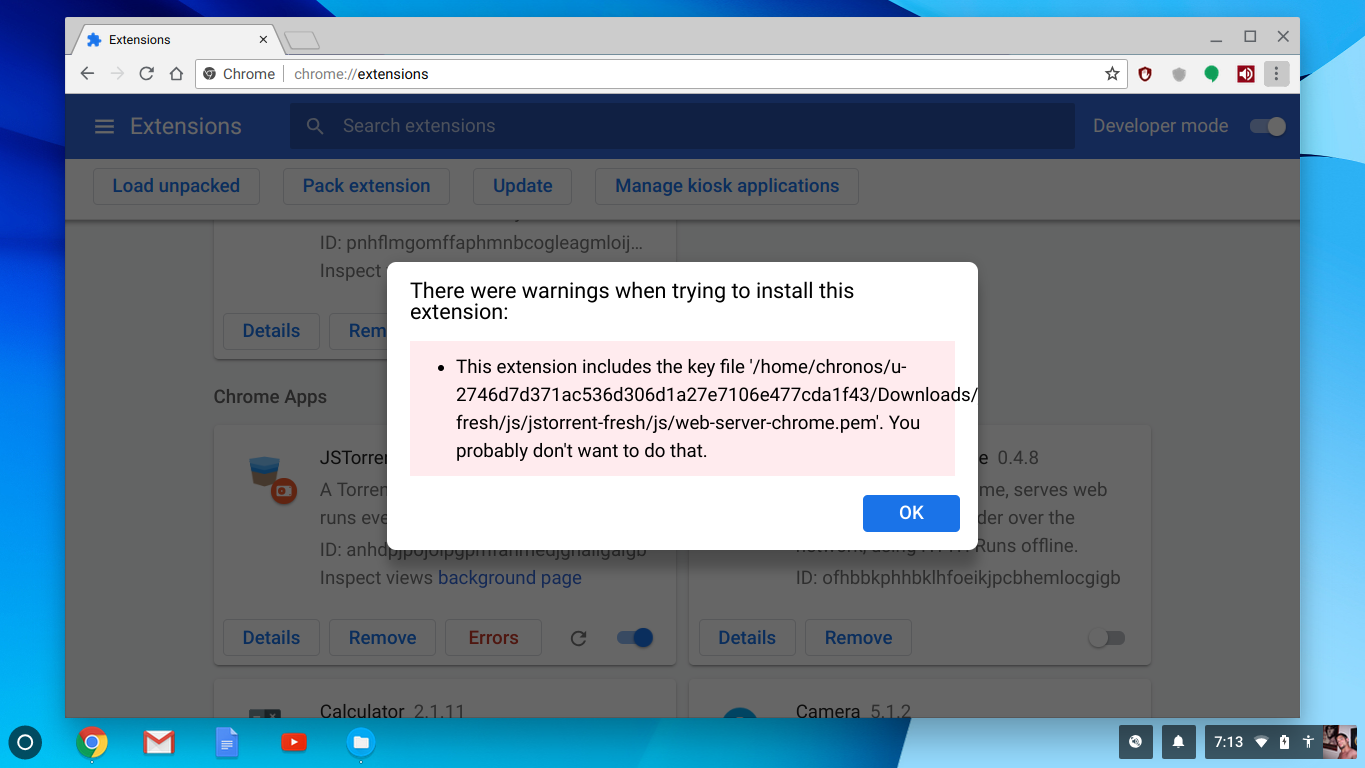Select the red volume extension icon

pyautogui.click(x=1245, y=73)
